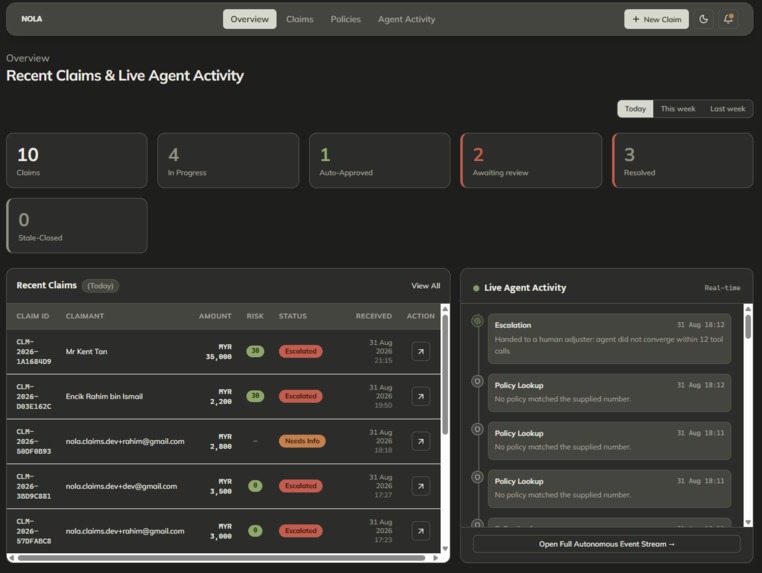This screenshot has width=762, height=573.
Task: Click the Escalation timeline marker icon
Action: coord(477,321)
